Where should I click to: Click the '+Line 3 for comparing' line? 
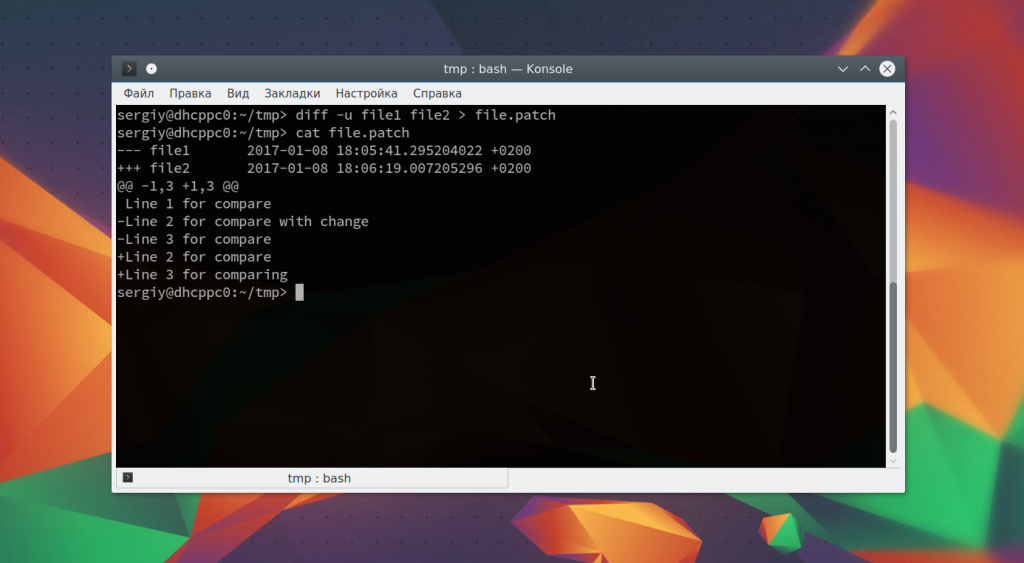202,274
